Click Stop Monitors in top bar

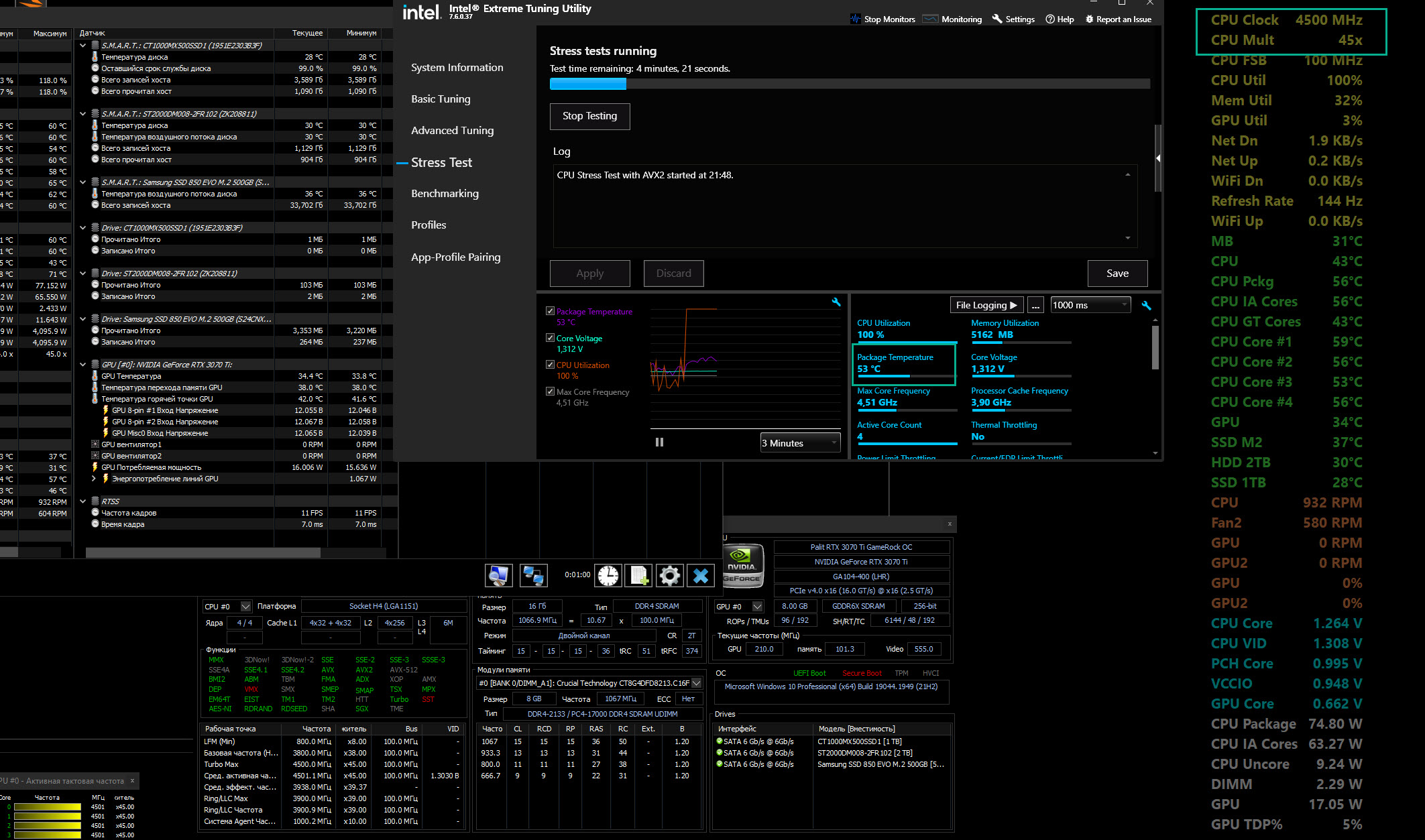[x=882, y=19]
